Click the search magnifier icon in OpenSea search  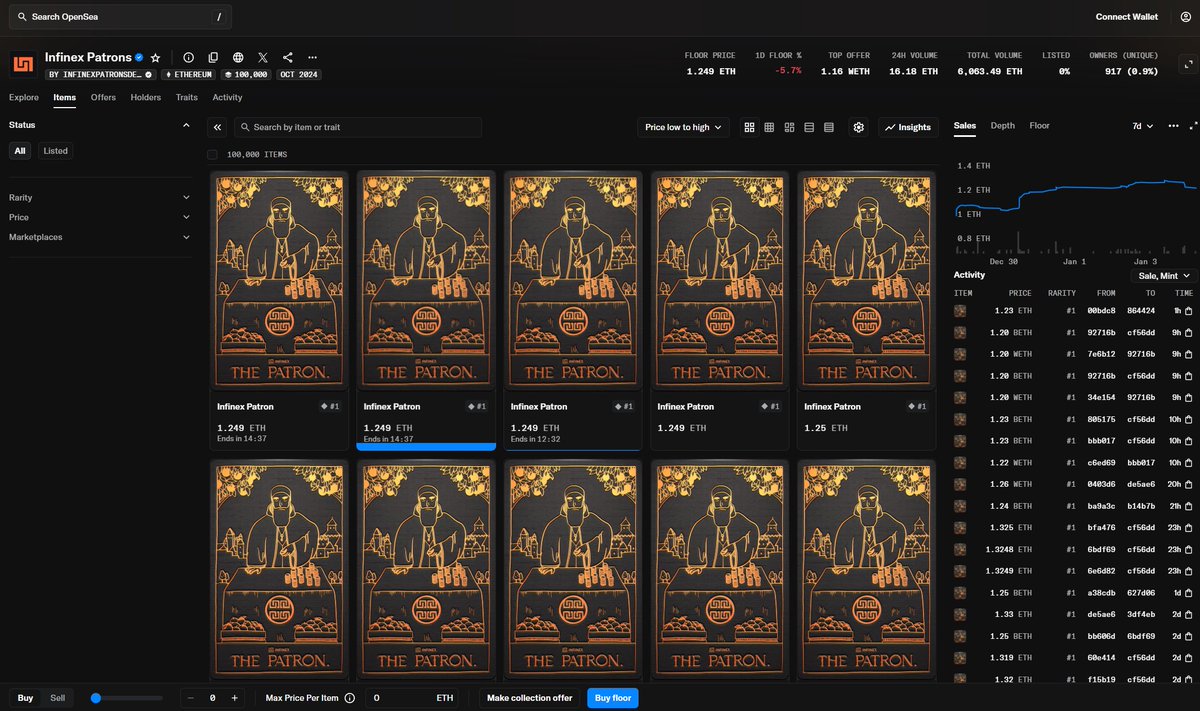(22, 17)
